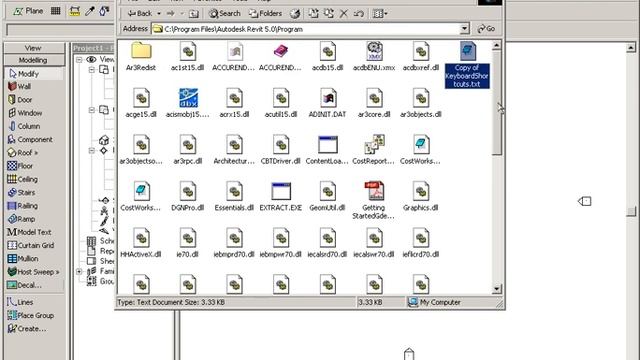This screenshot has width=640, height=360.
Task: Select the Wall tool
Action: click(19, 87)
